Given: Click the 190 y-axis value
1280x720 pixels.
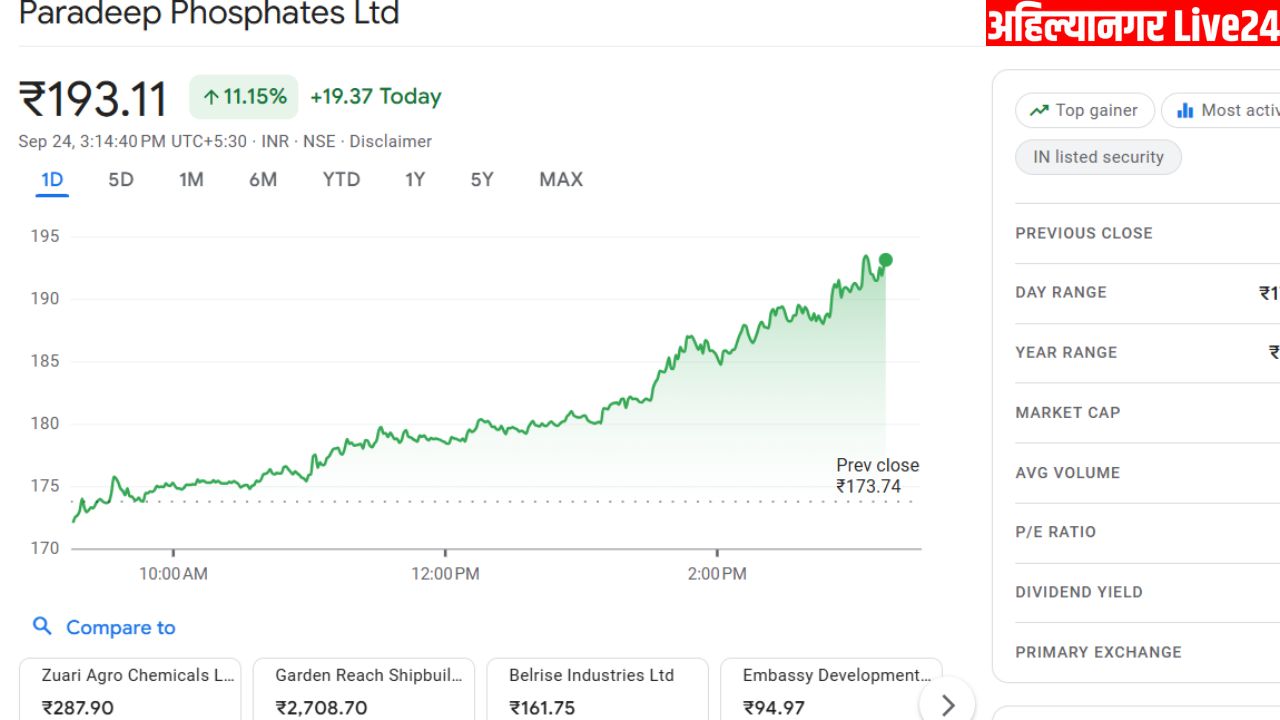Looking at the screenshot, I should [44, 299].
